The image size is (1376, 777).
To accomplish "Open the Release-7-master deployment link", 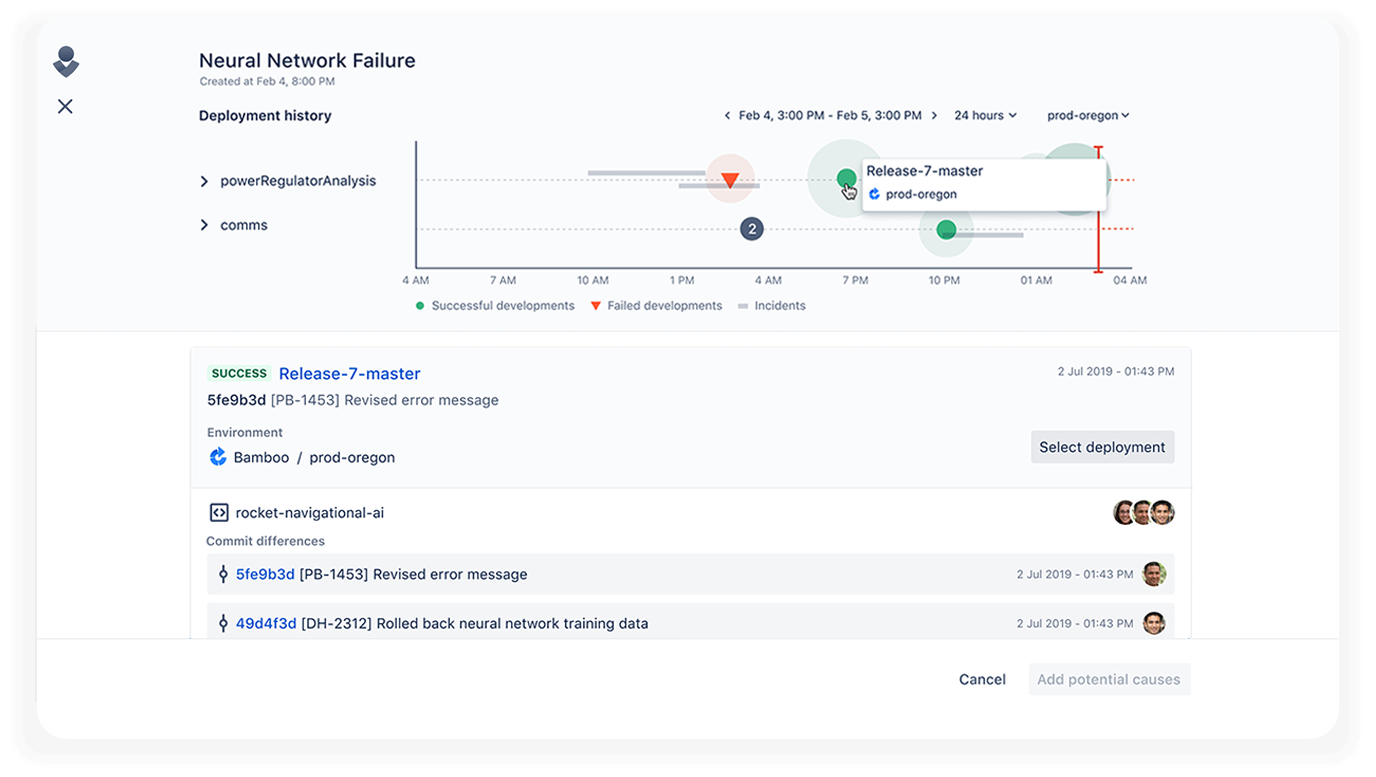I will [349, 373].
